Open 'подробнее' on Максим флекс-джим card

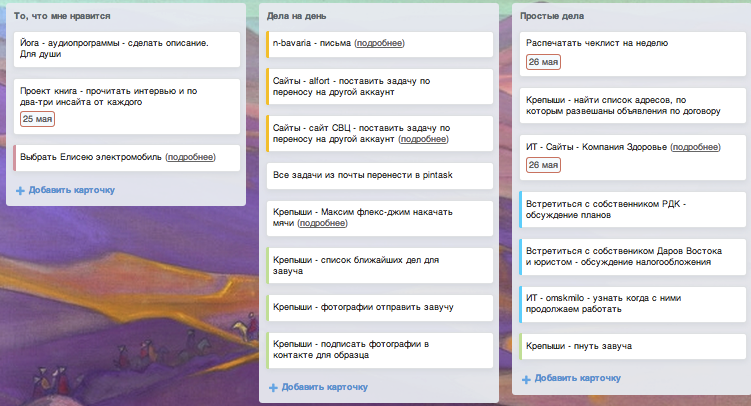[x=323, y=224]
